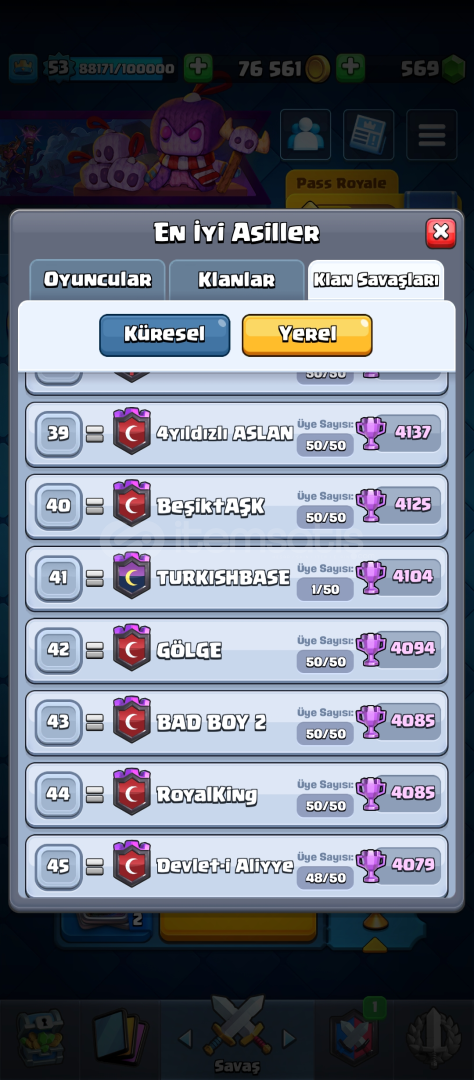The image size is (474, 1080).
Task: Open the news feed icon
Action: [x=368, y=135]
